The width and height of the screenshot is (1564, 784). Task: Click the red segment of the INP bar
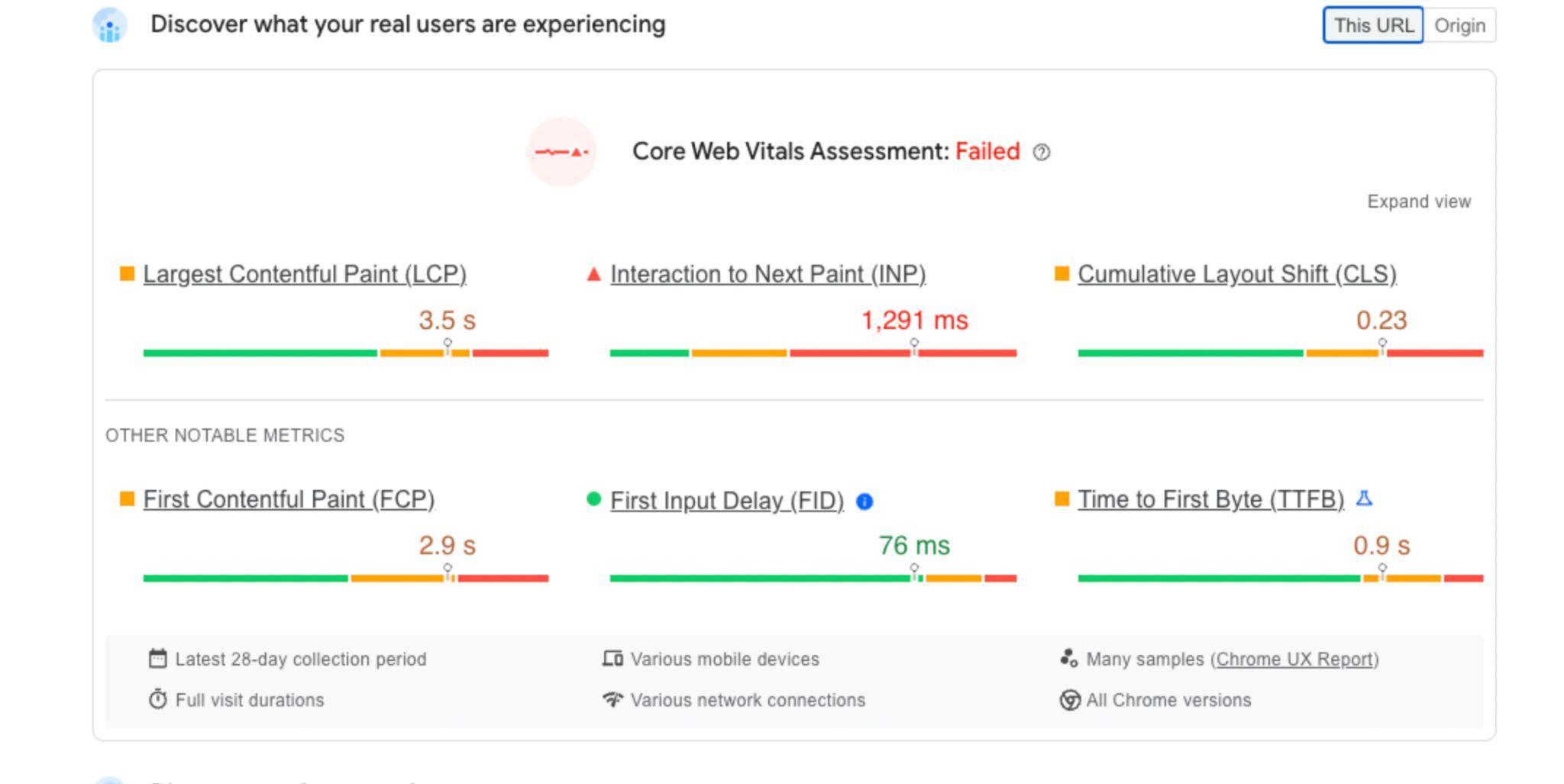903,353
